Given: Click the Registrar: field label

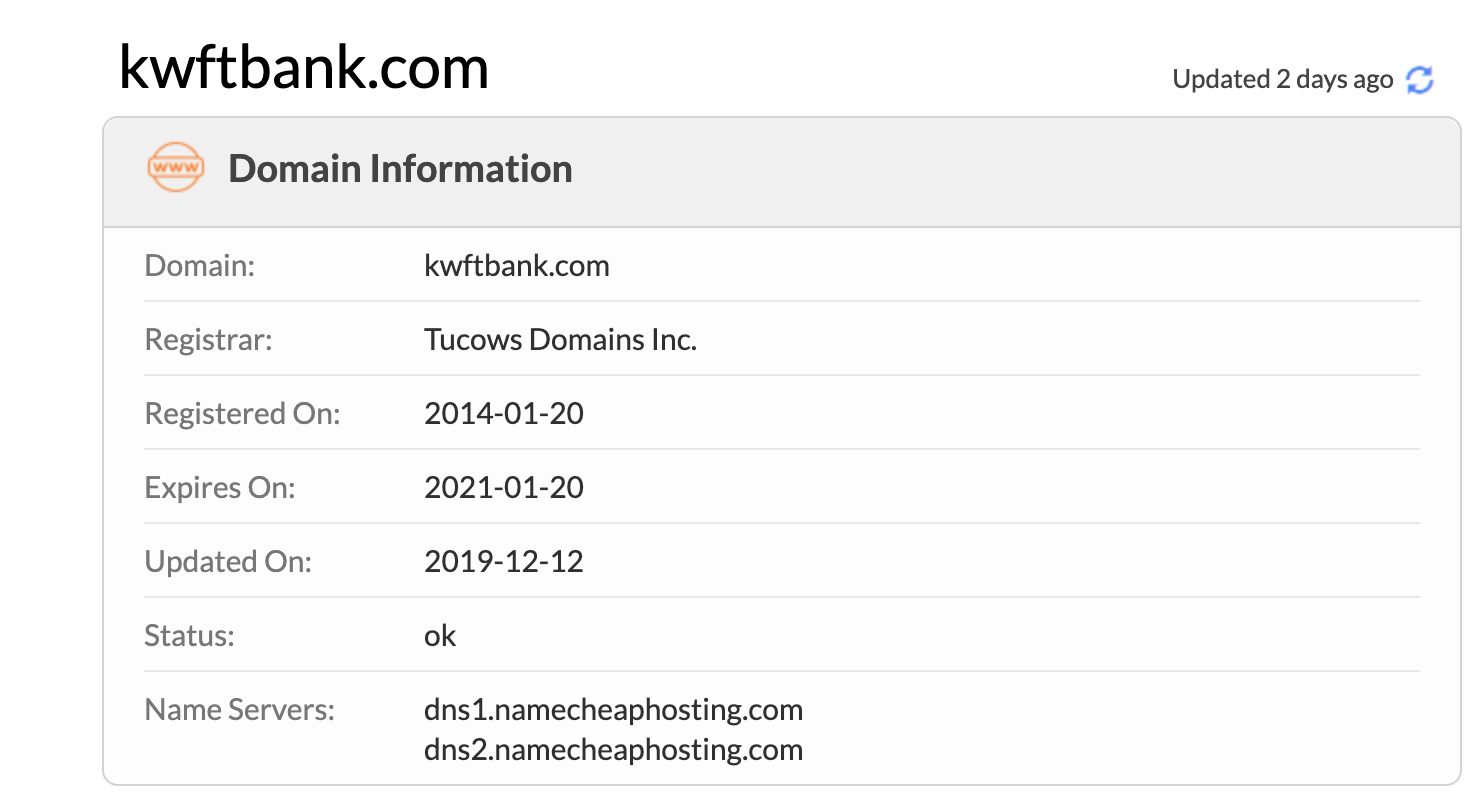Looking at the screenshot, I should pyautogui.click(x=208, y=340).
